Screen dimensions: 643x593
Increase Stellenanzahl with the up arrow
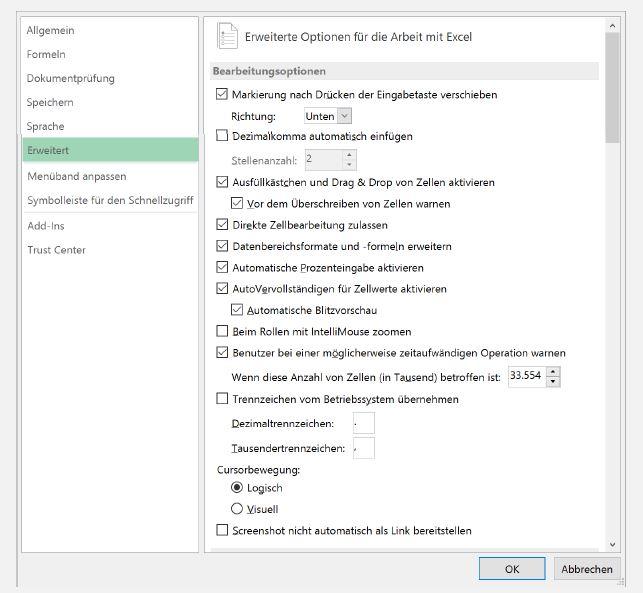[x=349, y=155]
